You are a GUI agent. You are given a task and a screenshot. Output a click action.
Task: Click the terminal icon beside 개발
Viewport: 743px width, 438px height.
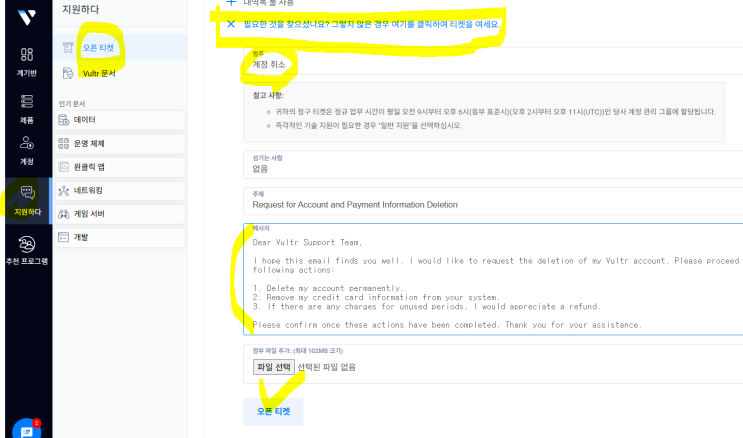click(63, 237)
